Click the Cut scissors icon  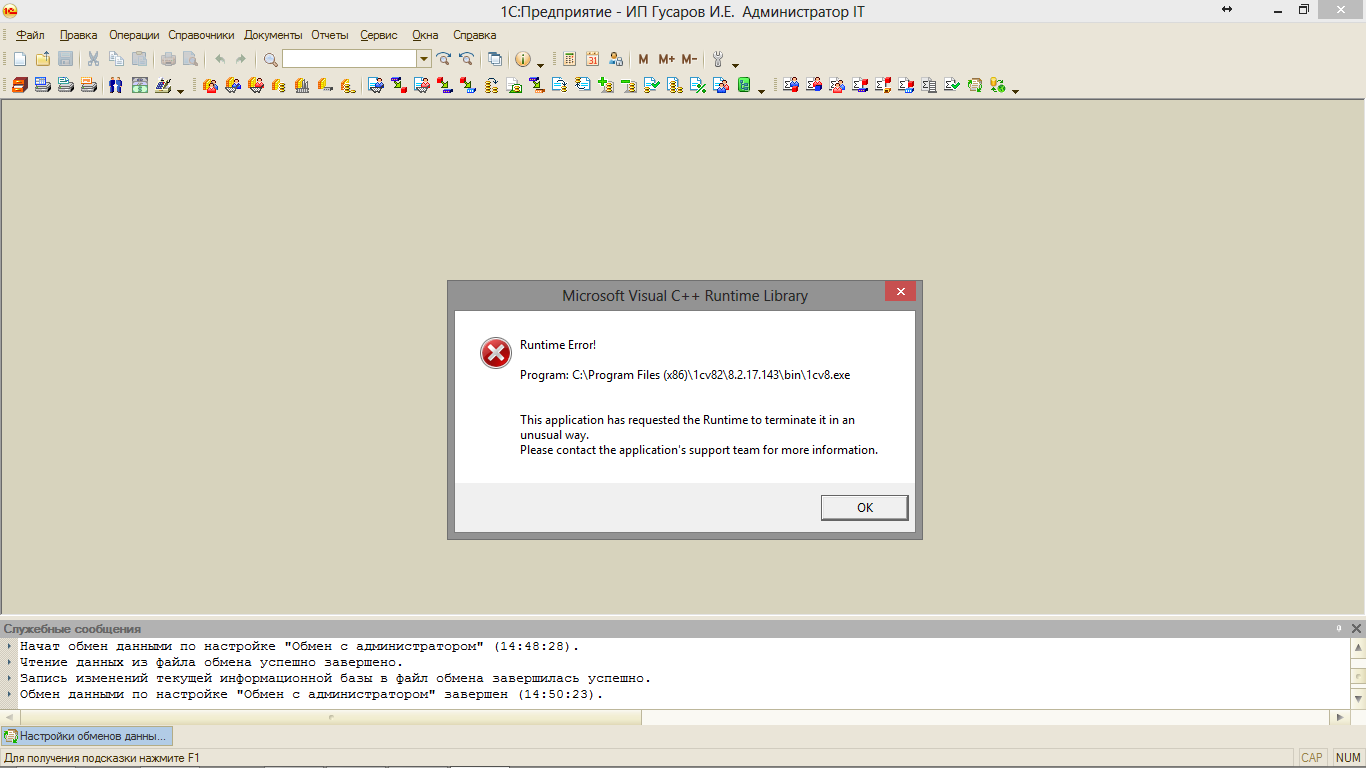93,59
